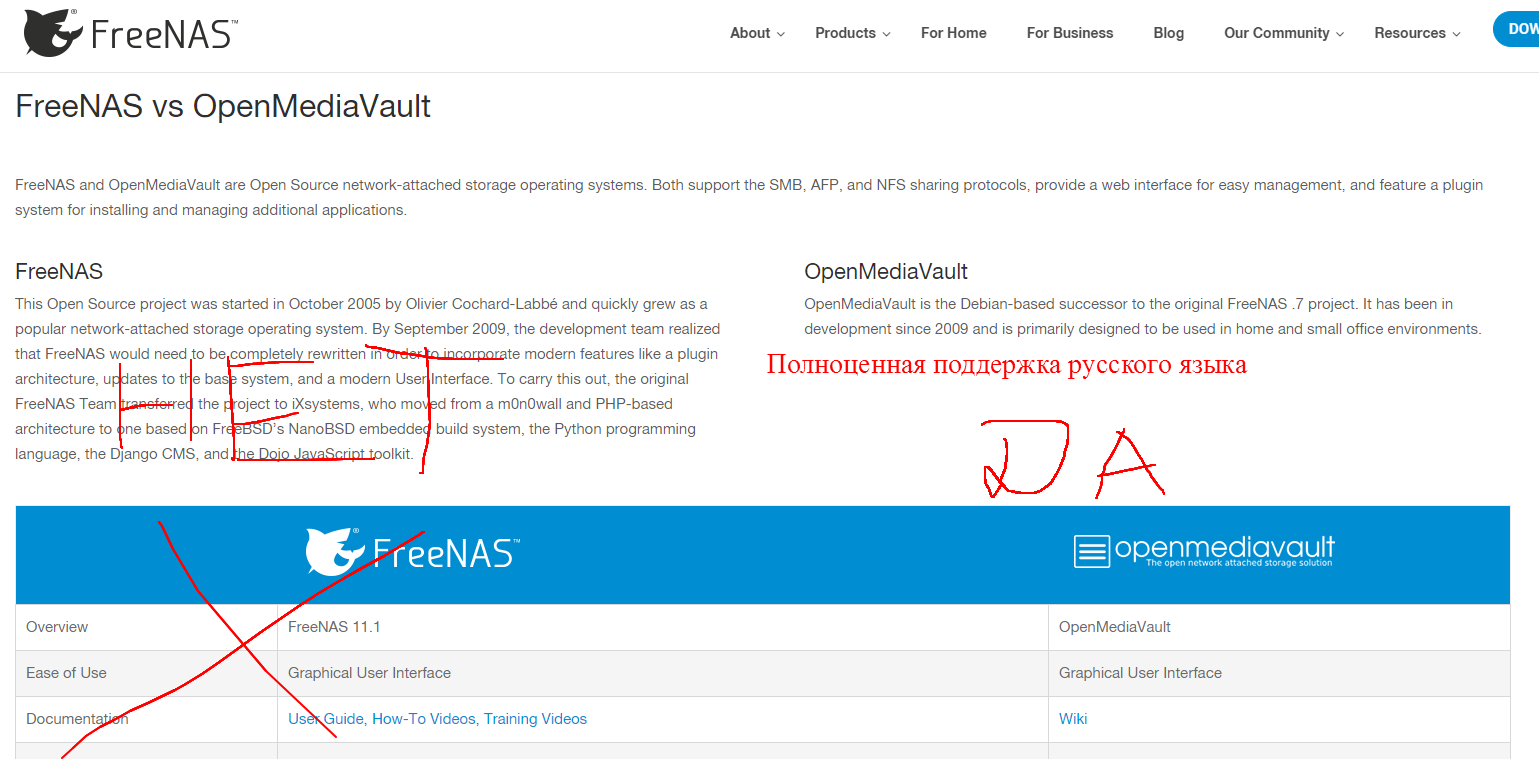Click OpenMediaVault column Graphical User Interface cell
Viewport: 1539px width, 759px height.
[x=1279, y=673]
